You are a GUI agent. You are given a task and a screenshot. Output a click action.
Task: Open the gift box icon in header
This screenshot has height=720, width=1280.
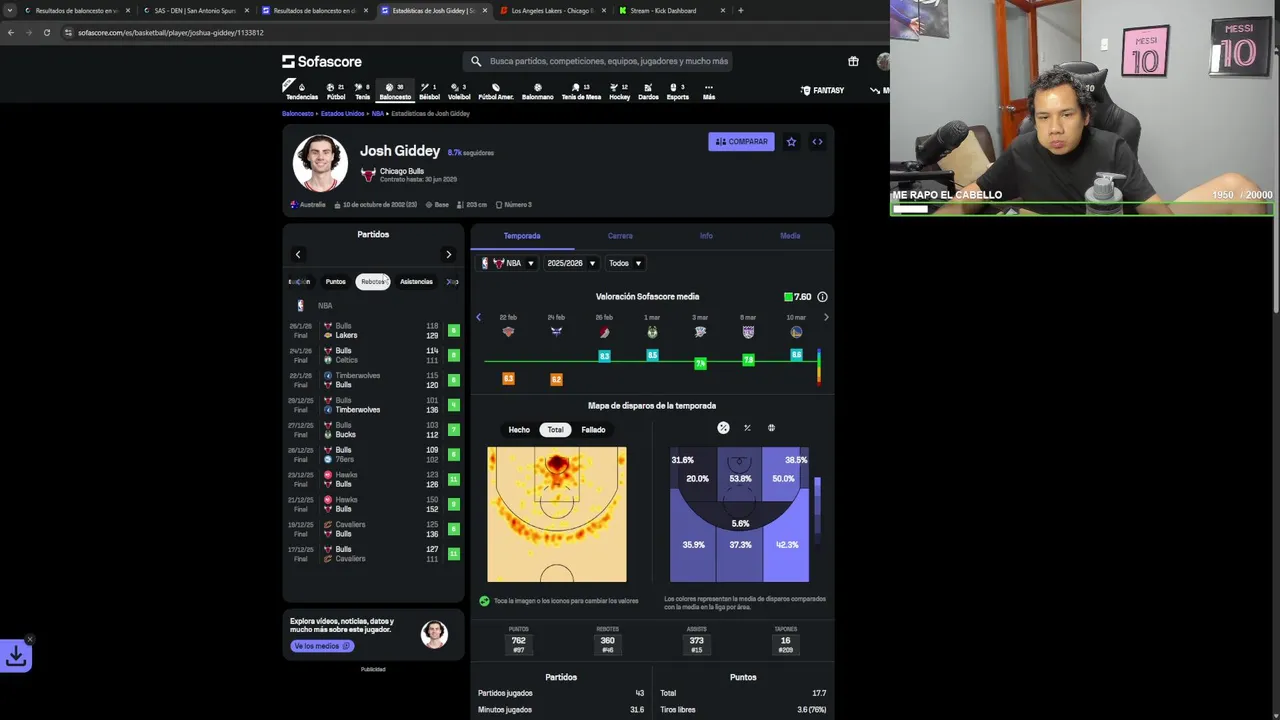(853, 61)
